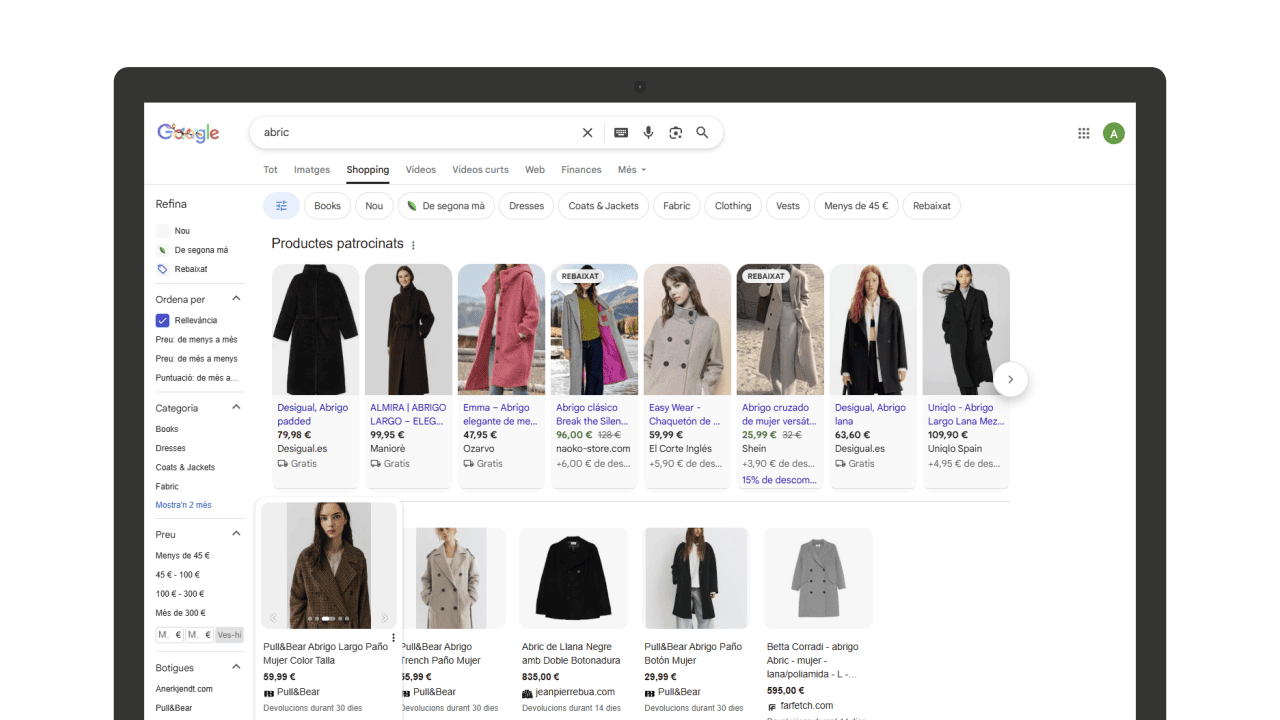The height and width of the screenshot is (720, 1280).
Task: Select the Coats & Jackets chip
Action: click(603, 206)
